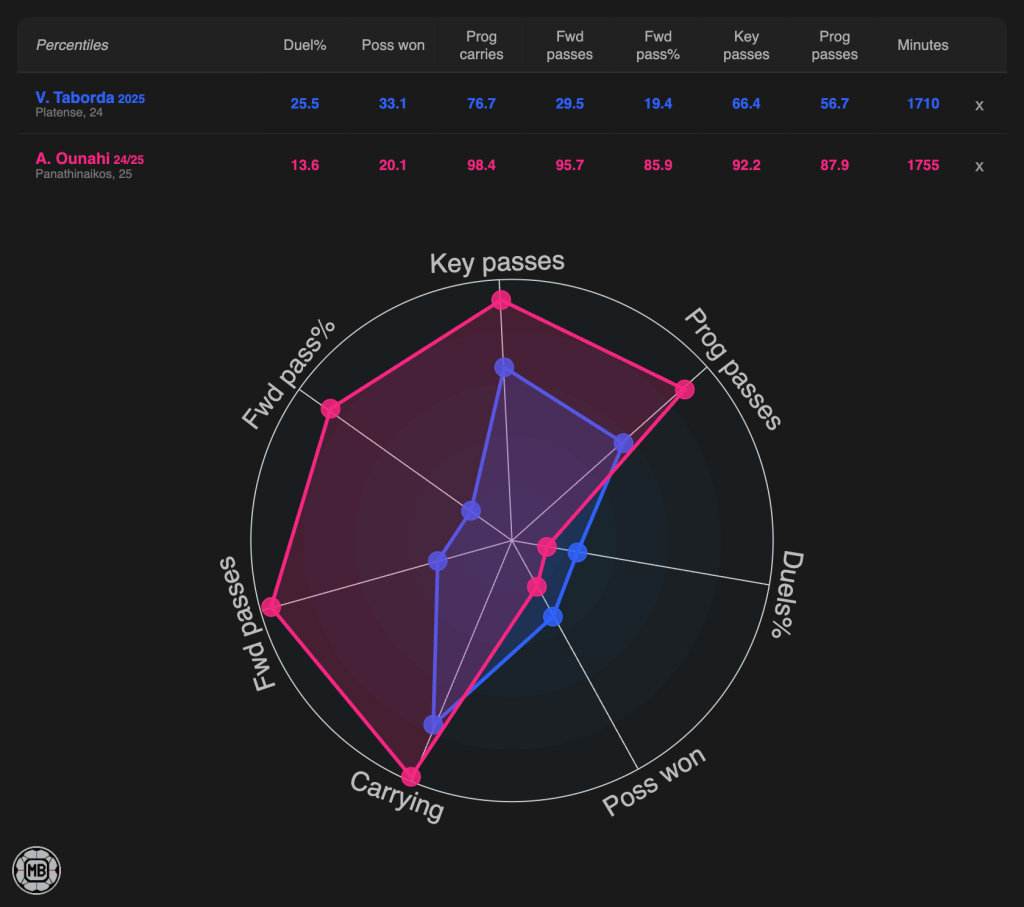Select Ounahi's Poss won value 20.1
Screen dimensions: 1024x907
[392, 165]
